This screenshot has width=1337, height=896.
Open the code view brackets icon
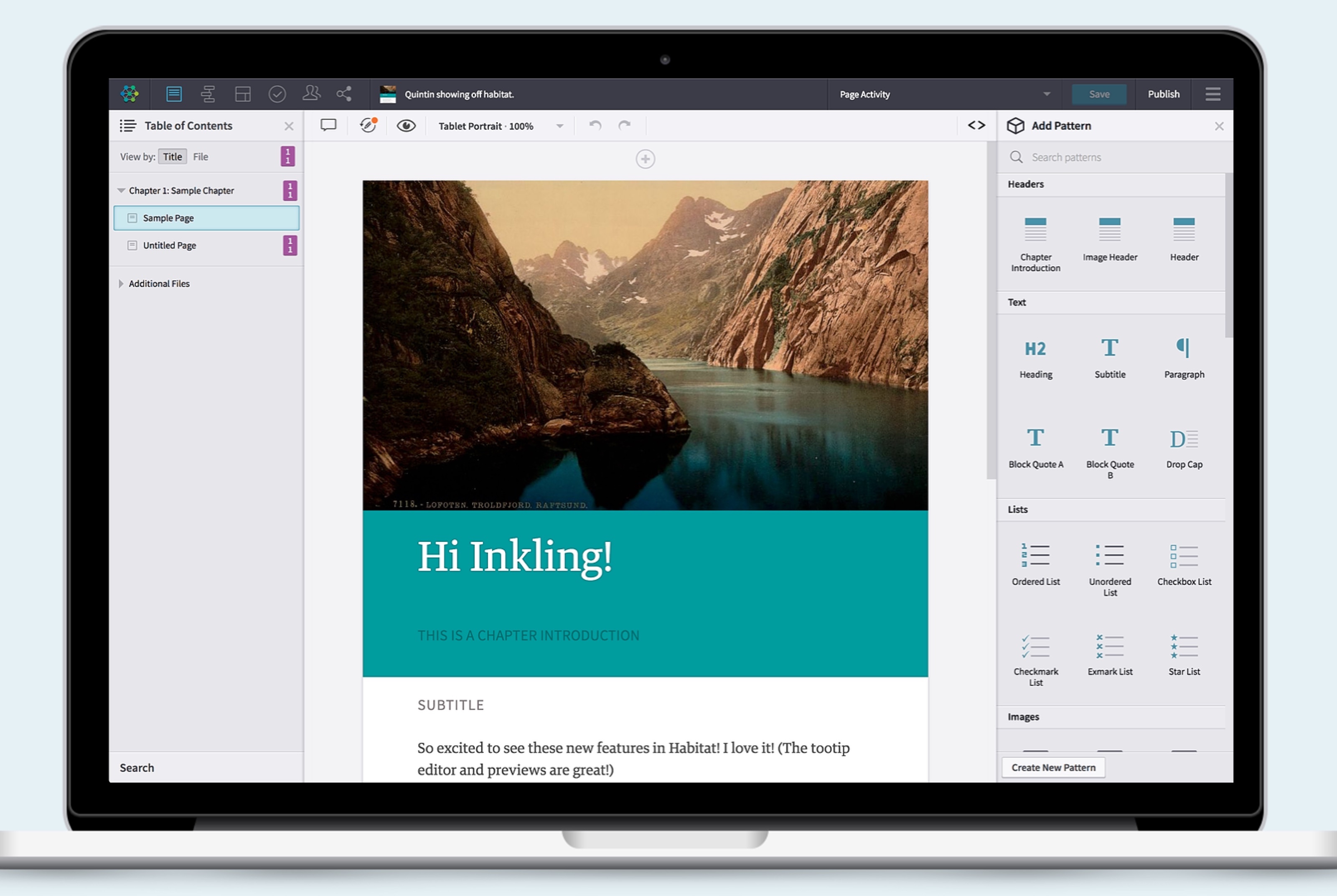pyautogui.click(x=976, y=125)
